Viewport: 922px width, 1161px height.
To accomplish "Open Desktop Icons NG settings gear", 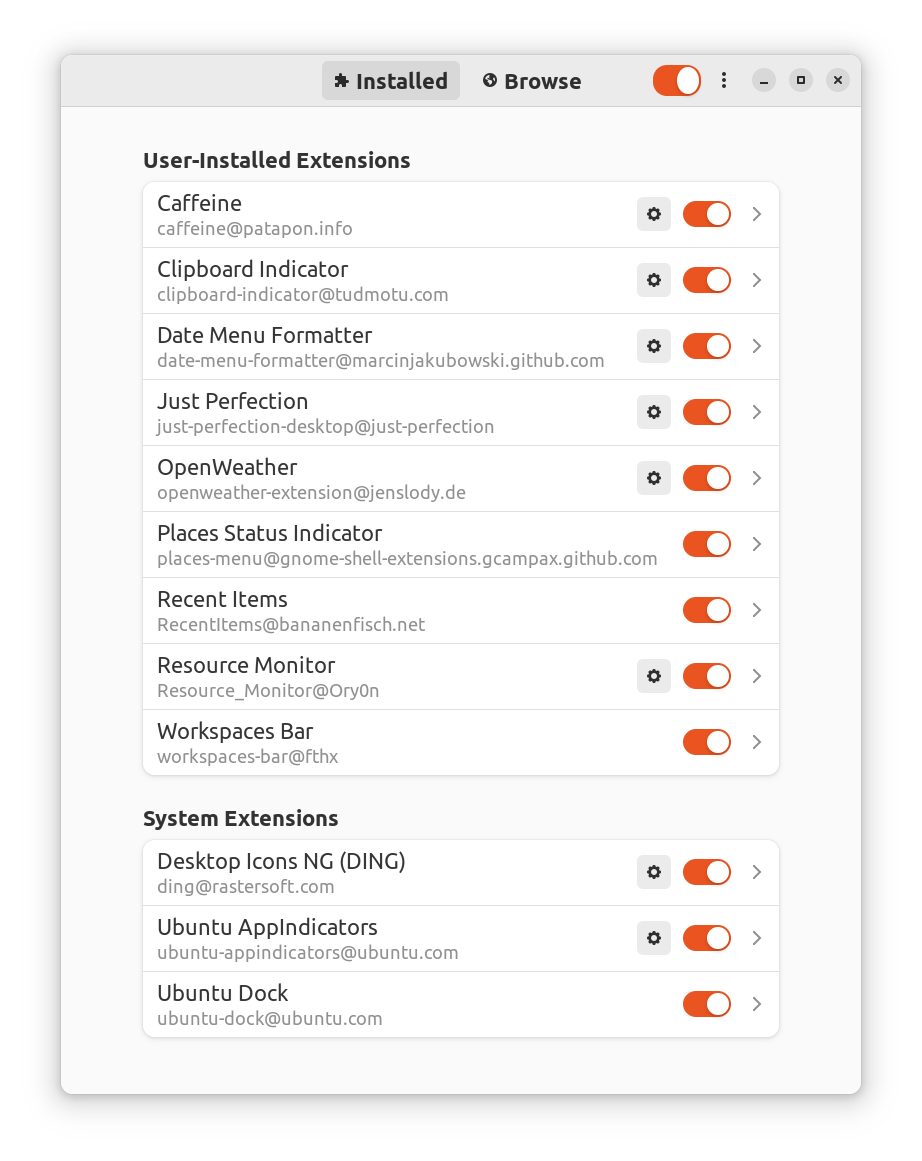I will tap(653, 872).
